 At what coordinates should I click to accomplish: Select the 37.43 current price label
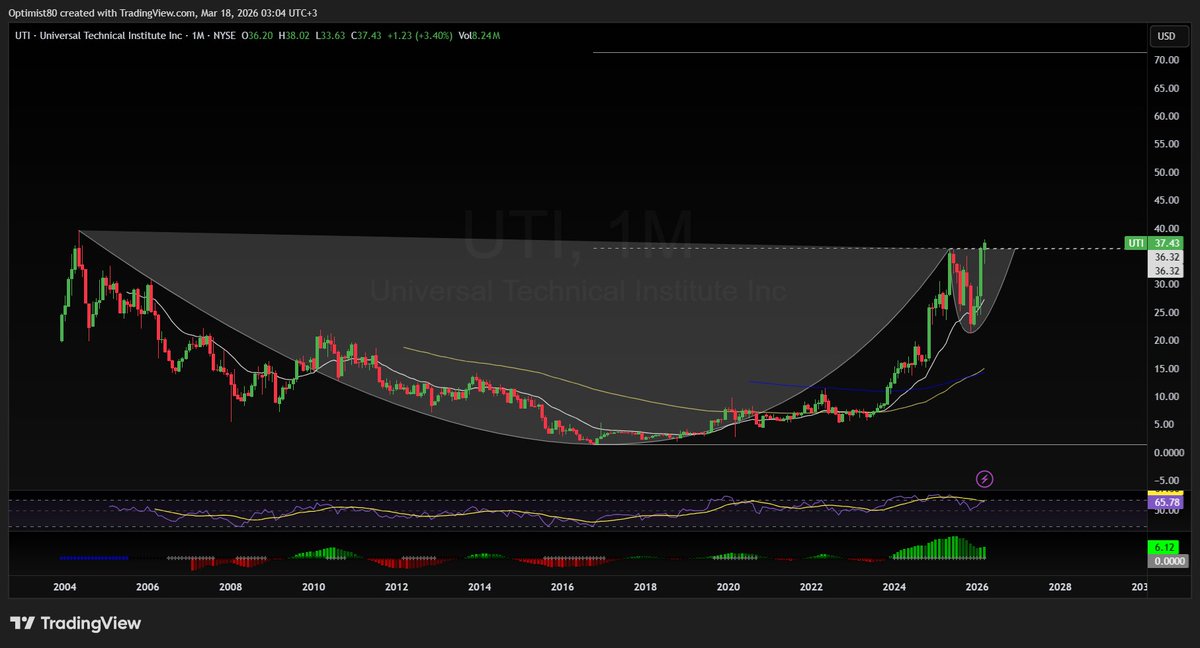1165,243
